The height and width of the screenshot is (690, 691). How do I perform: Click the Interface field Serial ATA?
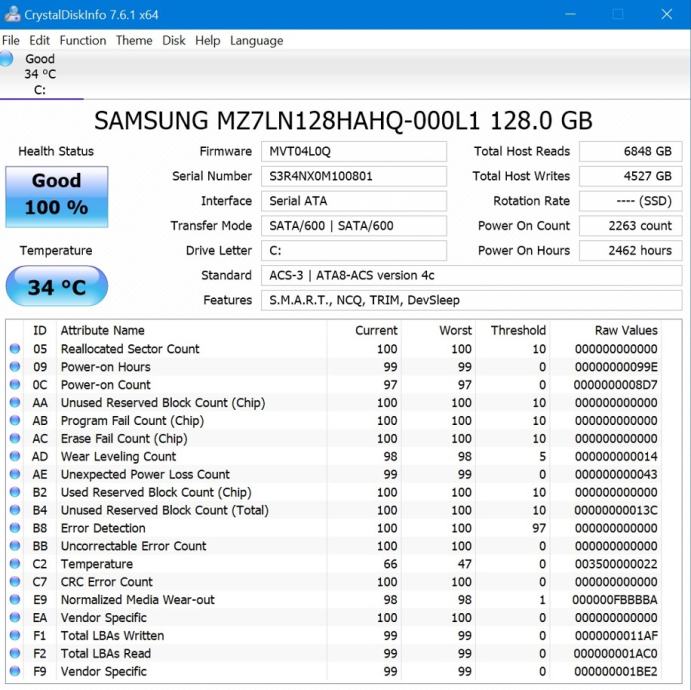(x=354, y=201)
